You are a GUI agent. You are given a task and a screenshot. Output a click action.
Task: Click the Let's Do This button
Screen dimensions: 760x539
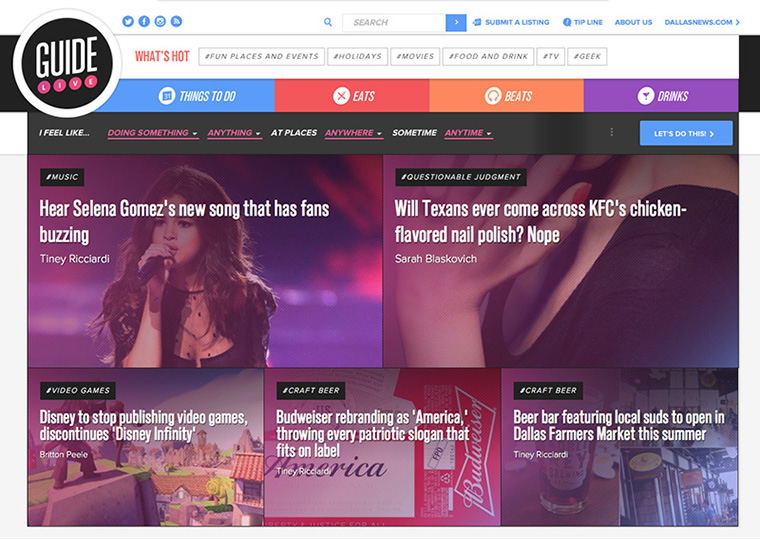686,133
